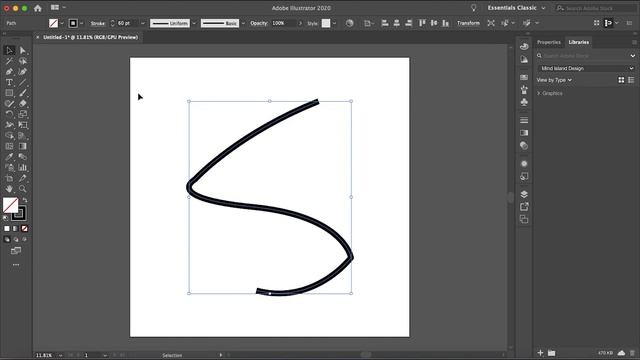Switch to the Properties tab
This screenshot has width=640, height=360.
(x=549, y=42)
